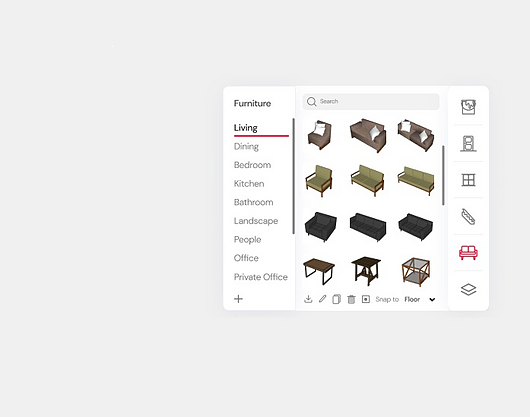Select the doors icon in sidebar
530x417 pixels.
point(468,143)
